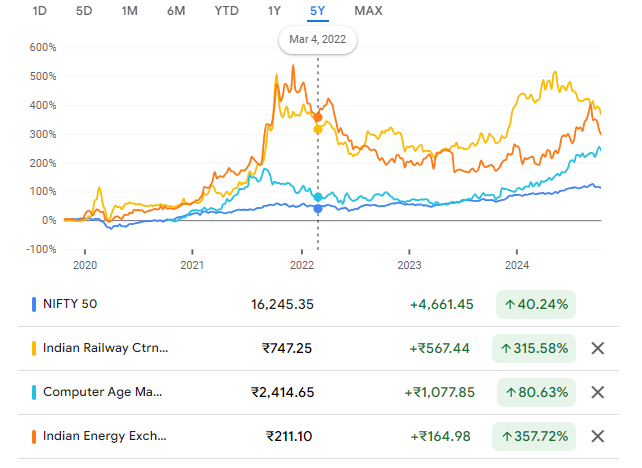This screenshot has height=468, width=642.
Task: Show the MAX time range
Action: pyautogui.click(x=368, y=11)
